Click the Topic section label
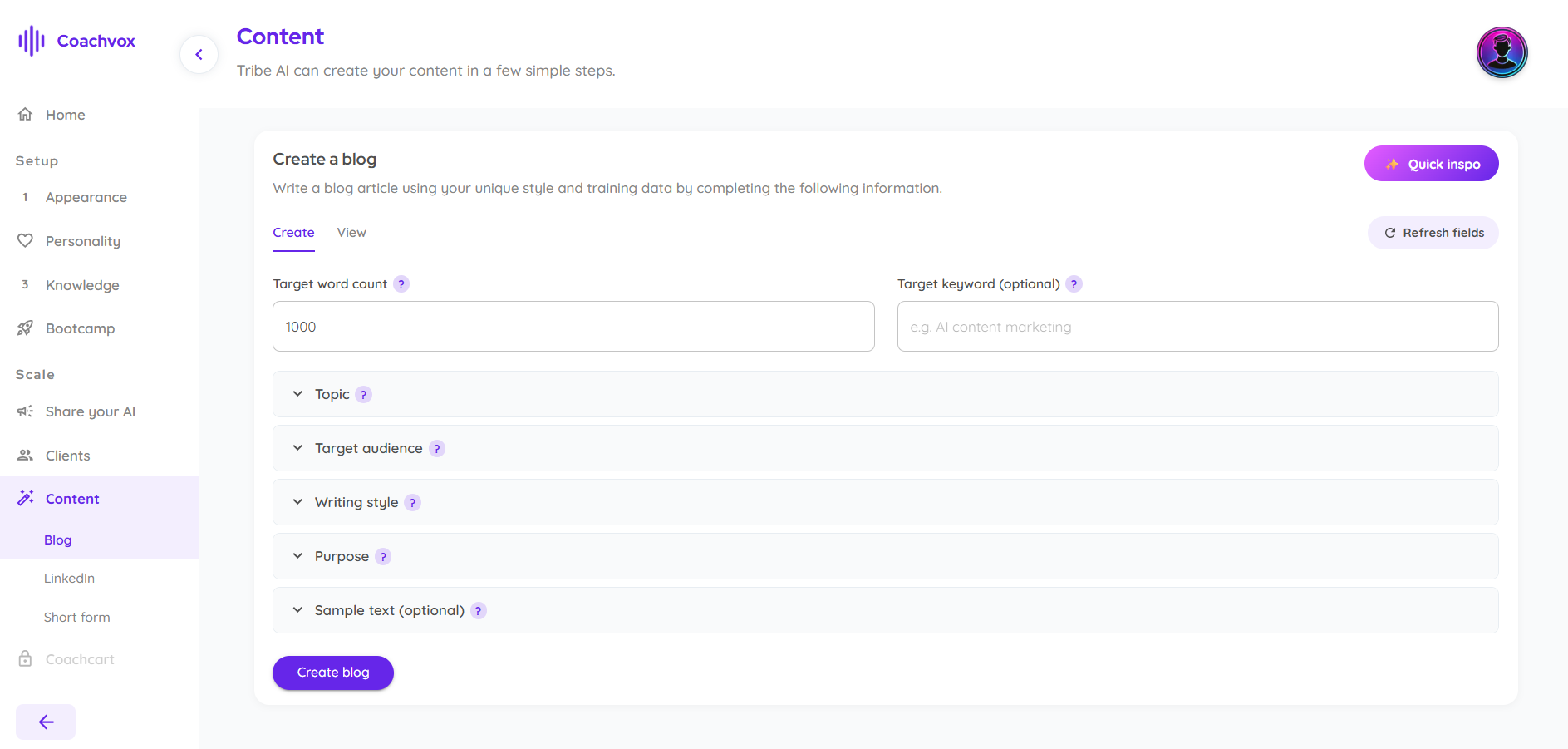 (x=332, y=394)
